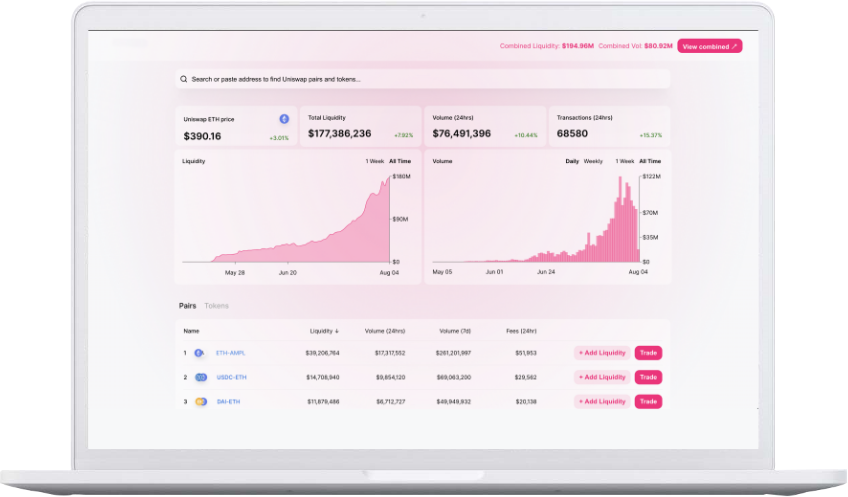Add Liquidity to ETH-AMPL pair

602,353
